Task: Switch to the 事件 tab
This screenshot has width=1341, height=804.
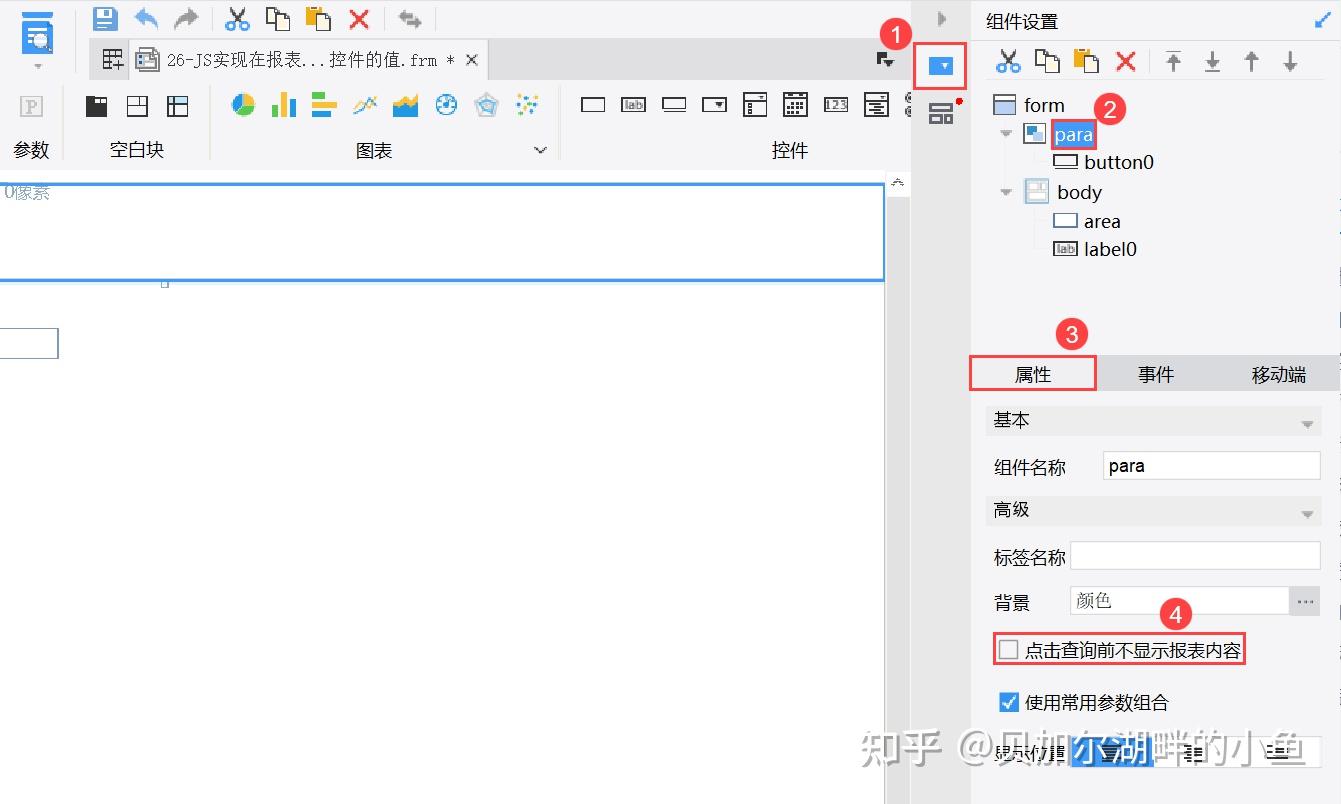Action: (x=1155, y=374)
